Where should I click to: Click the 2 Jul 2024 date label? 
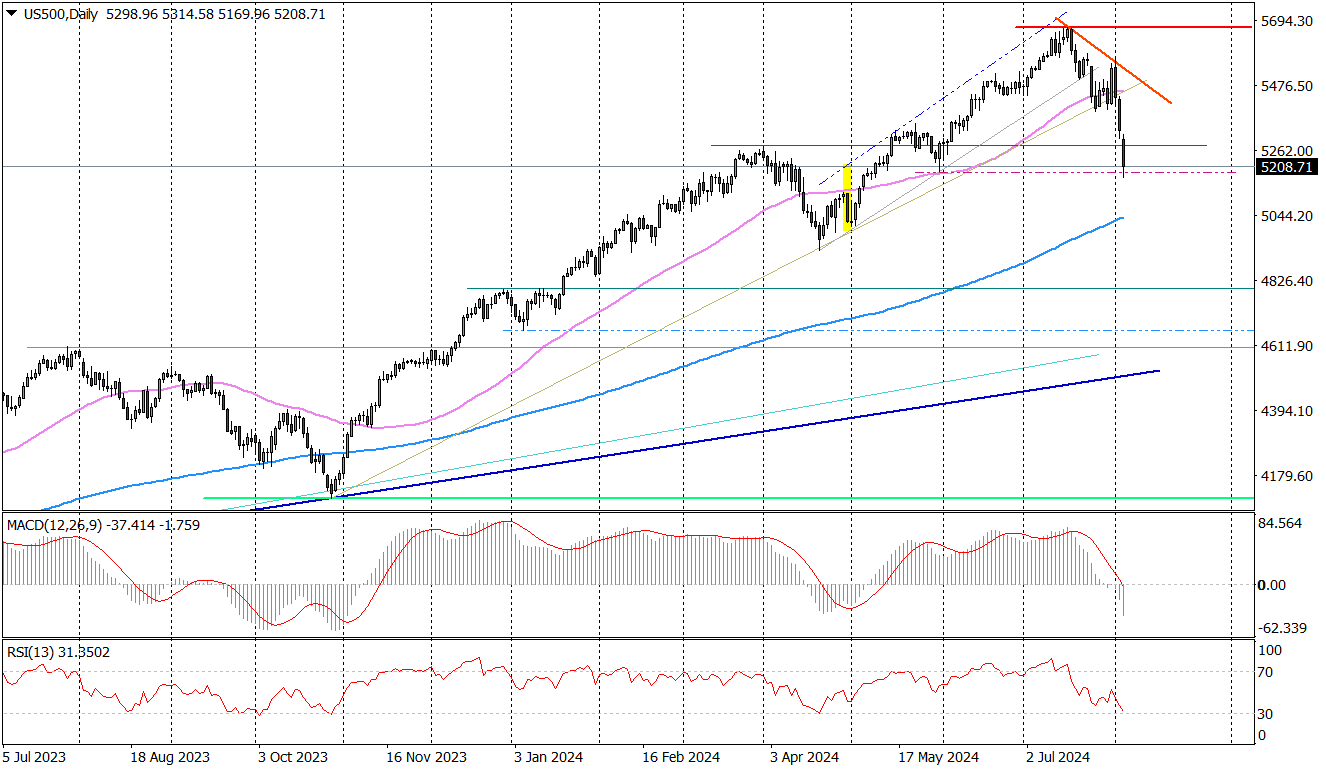[x=1057, y=758]
